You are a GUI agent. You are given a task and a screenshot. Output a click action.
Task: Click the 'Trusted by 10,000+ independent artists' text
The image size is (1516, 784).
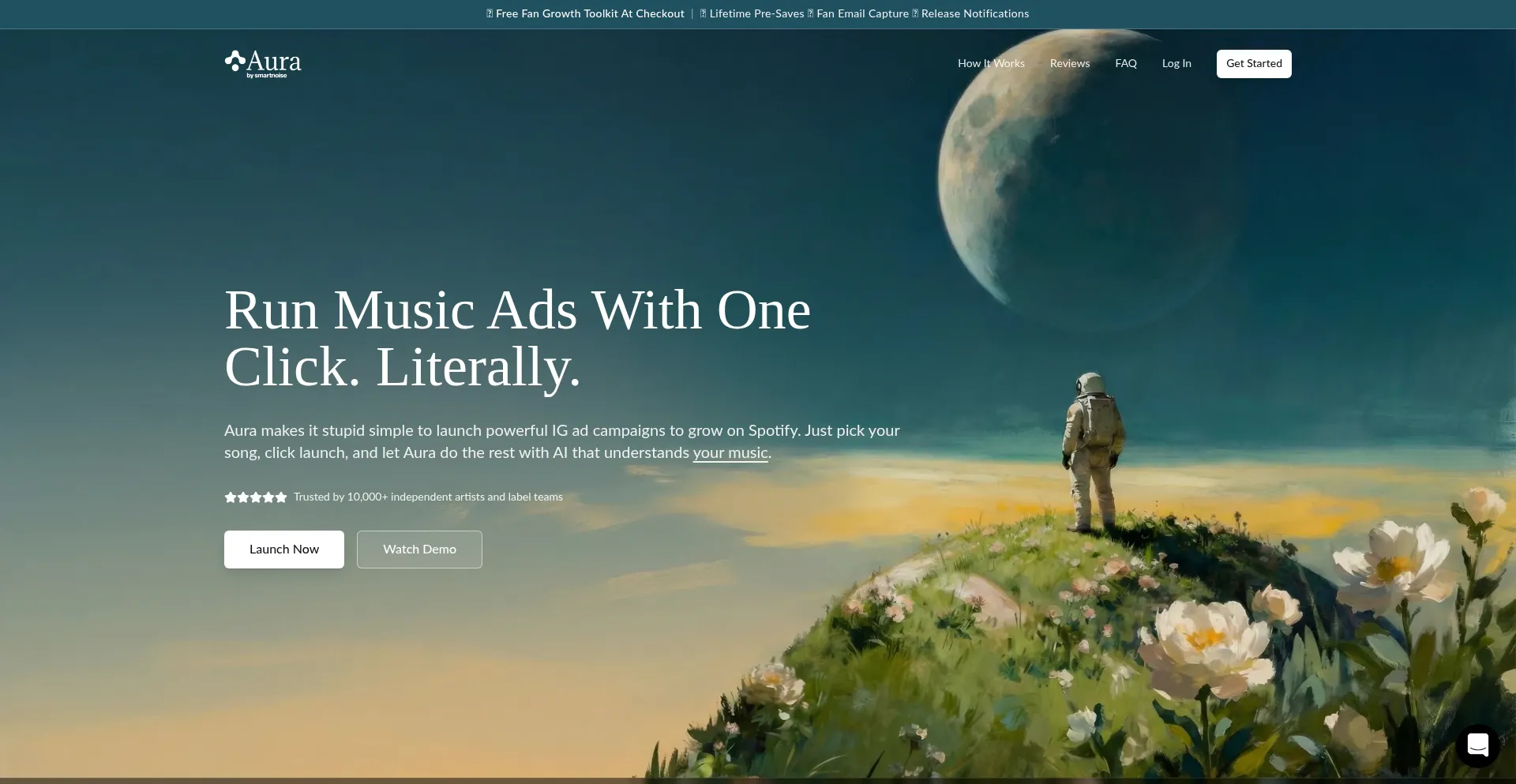pyautogui.click(x=428, y=497)
